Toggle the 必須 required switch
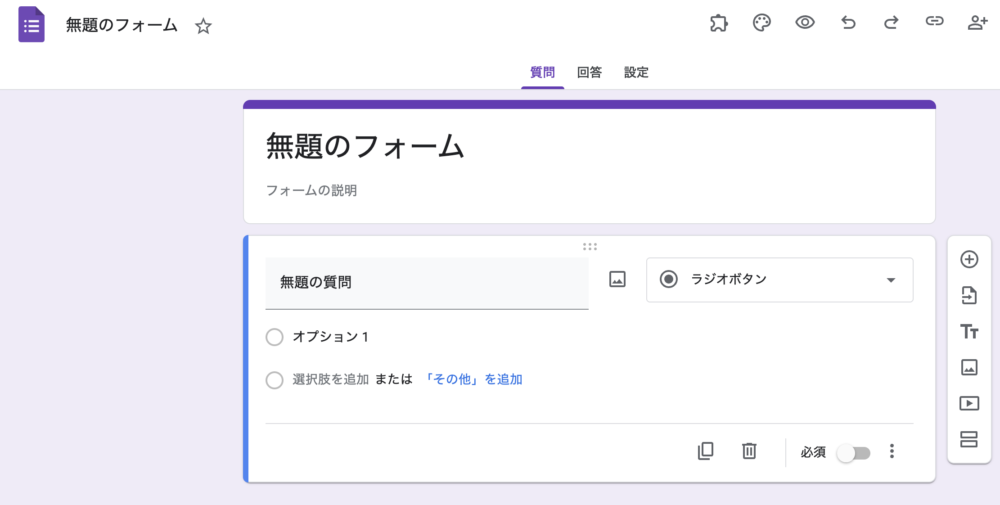This screenshot has height=505, width=1000. coord(854,453)
